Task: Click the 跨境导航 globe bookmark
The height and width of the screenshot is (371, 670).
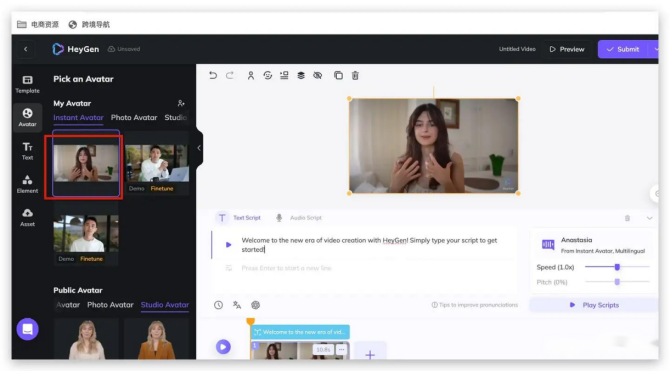Action: pyautogui.click(x=89, y=25)
